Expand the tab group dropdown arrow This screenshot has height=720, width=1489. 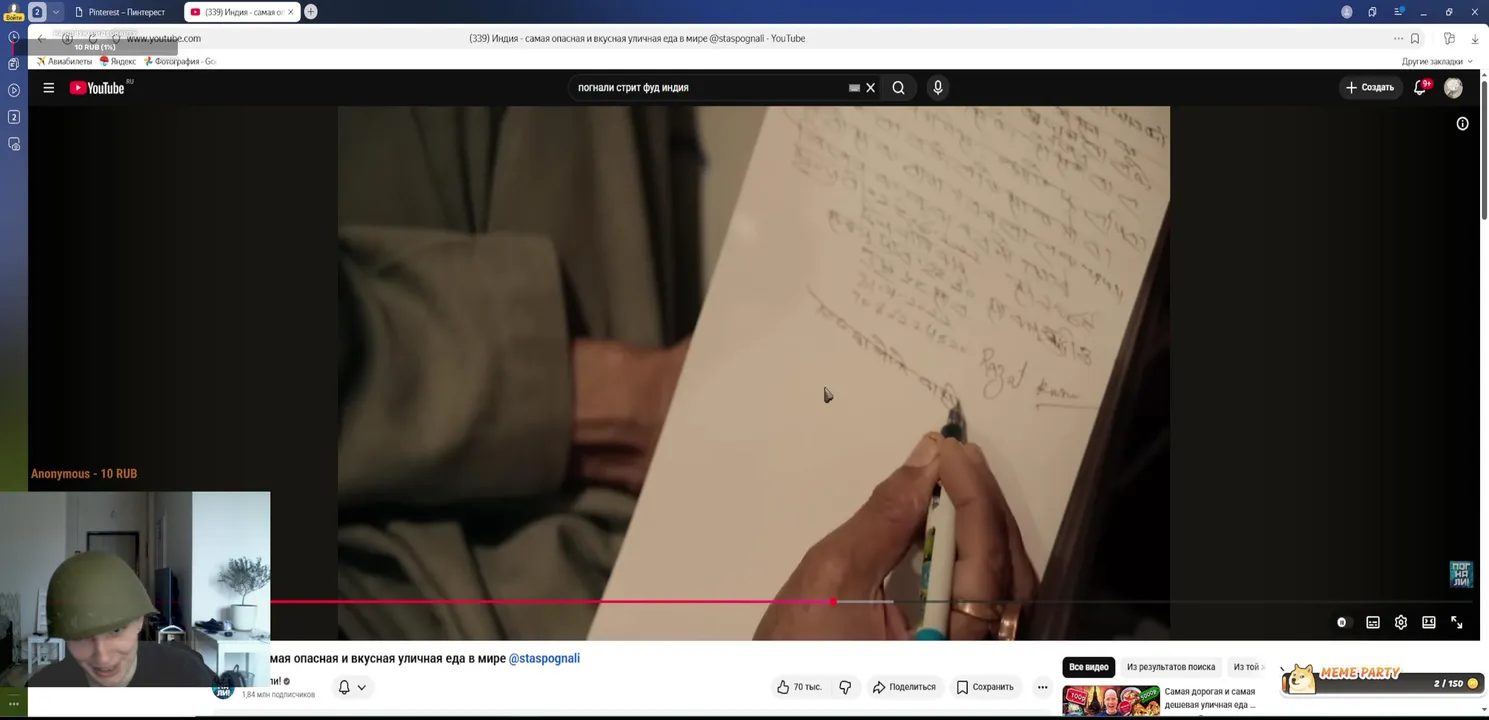56,12
